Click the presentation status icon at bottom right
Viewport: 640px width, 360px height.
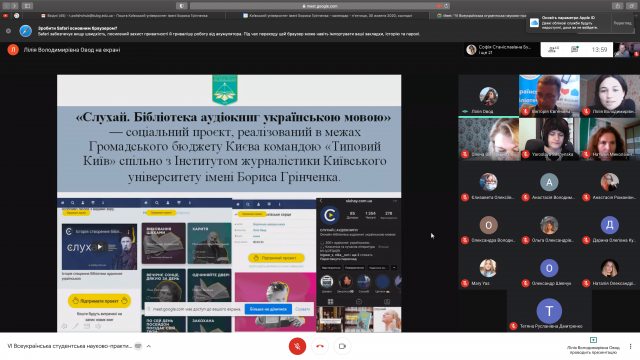tap(593, 340)
